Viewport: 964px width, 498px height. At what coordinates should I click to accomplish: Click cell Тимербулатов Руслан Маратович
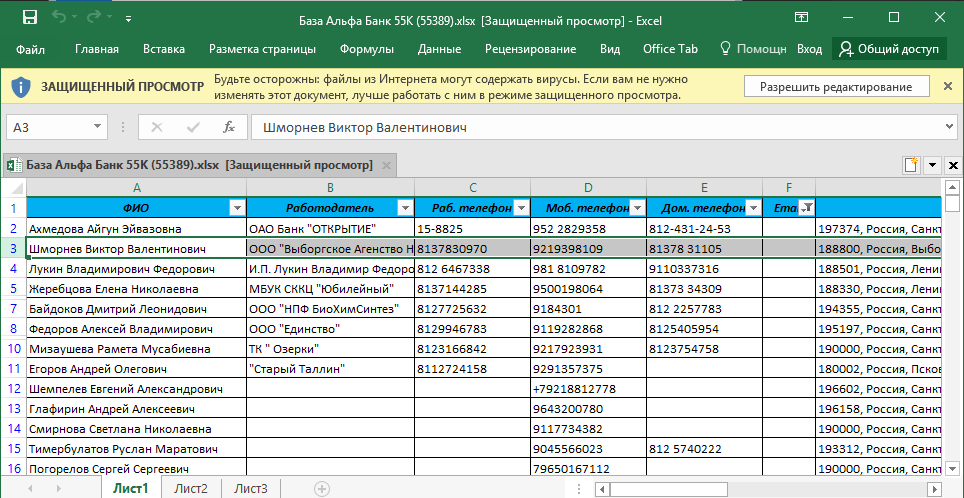[x=136, y=449]
